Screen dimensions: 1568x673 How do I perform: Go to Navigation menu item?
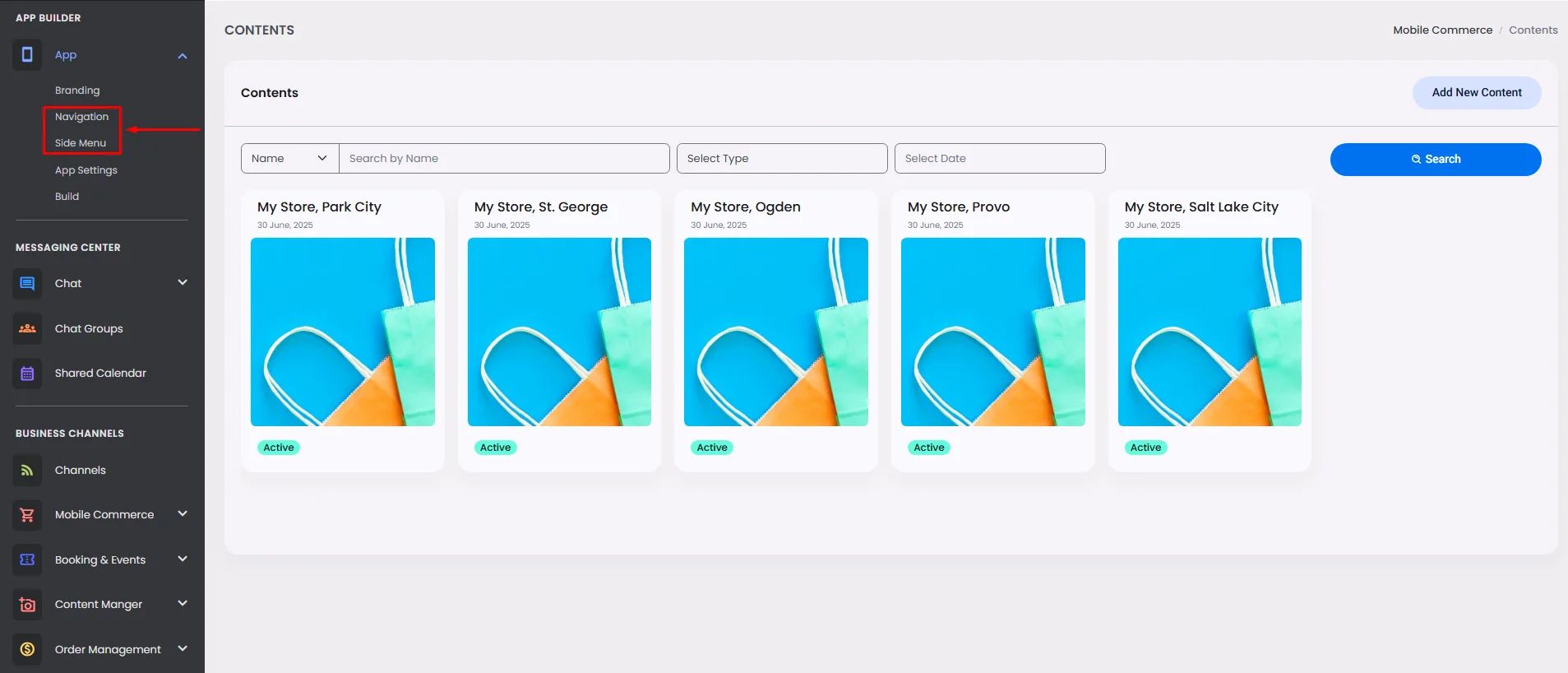(81, 117)
